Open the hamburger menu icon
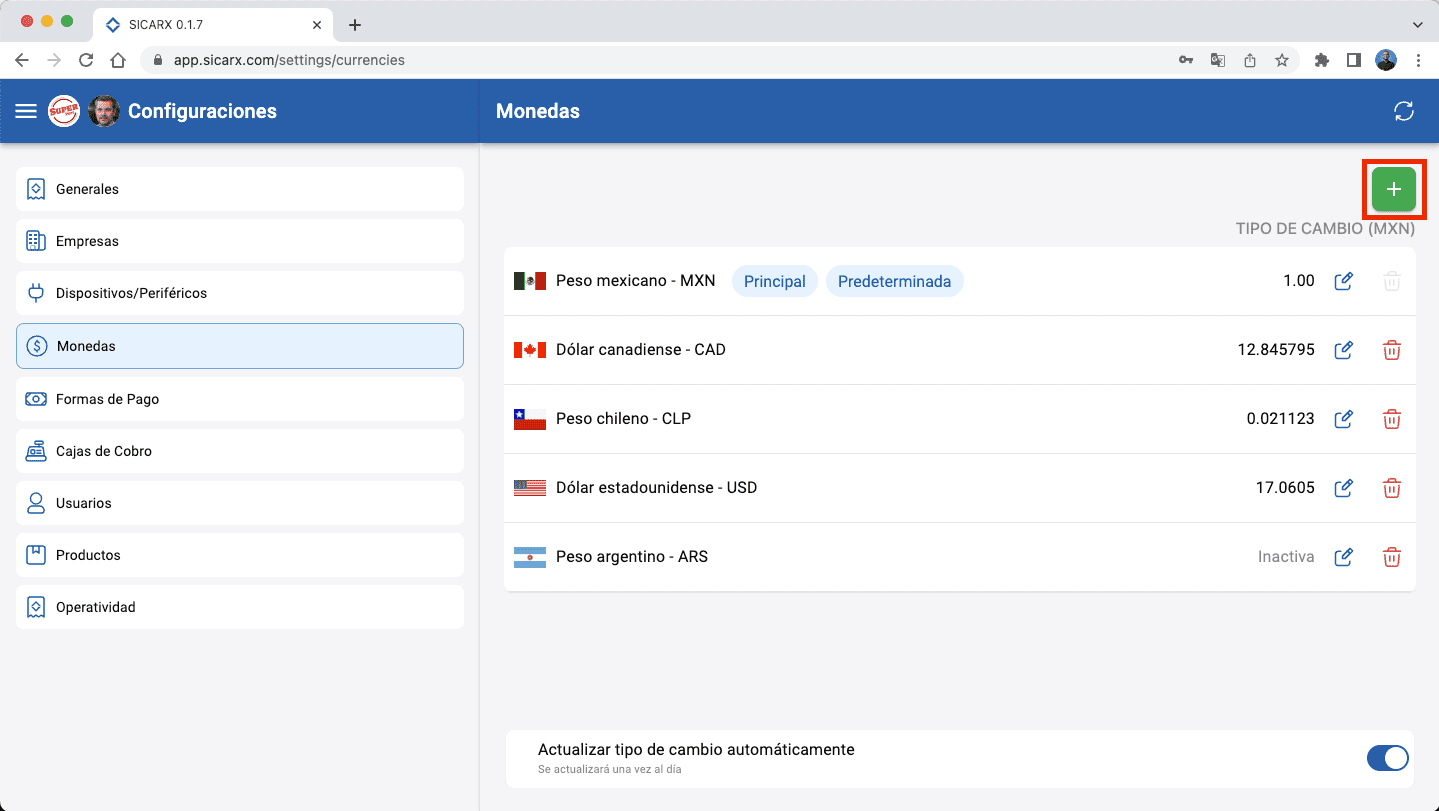This screenshot has width=1439, height=811. click(x=26, y=111)
